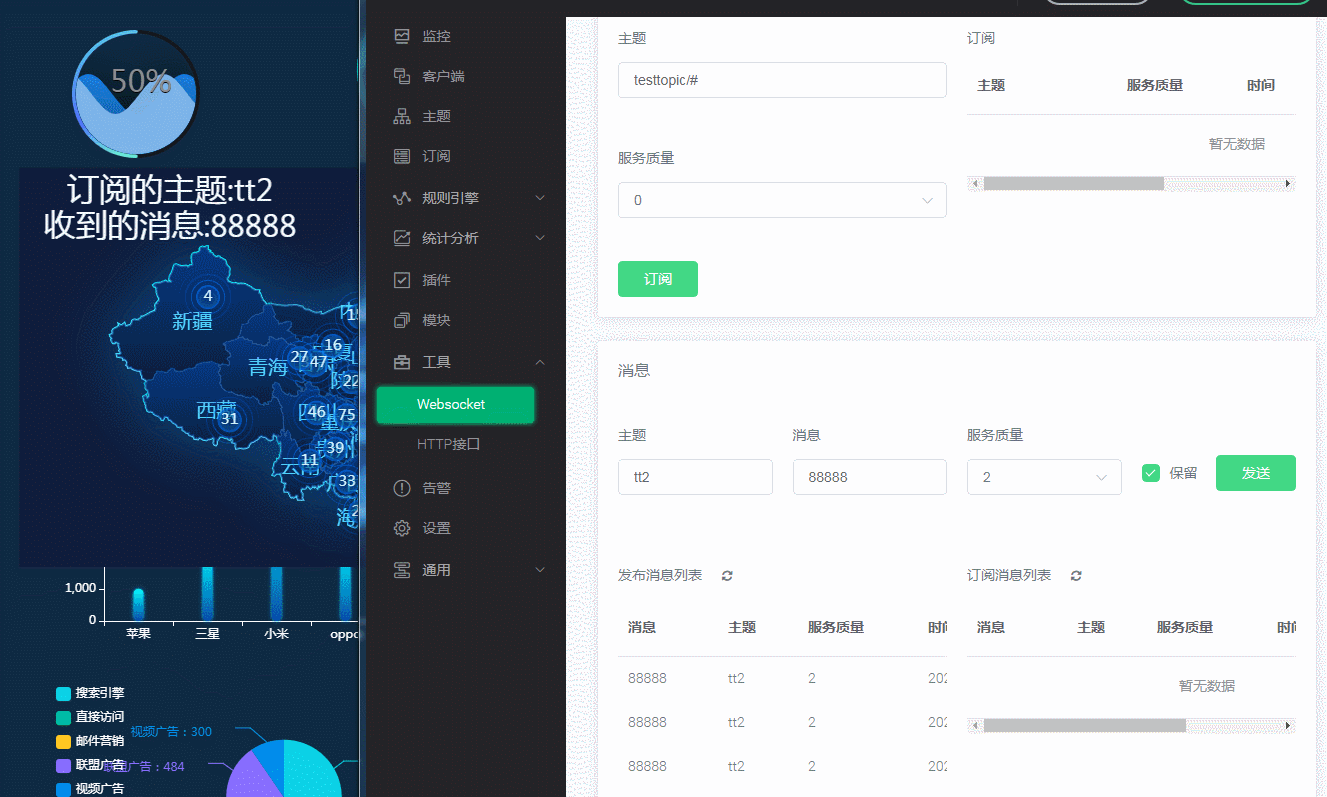
Task: Open the 监控 monitoring icon in sidebar
Action: pos(402,36)
